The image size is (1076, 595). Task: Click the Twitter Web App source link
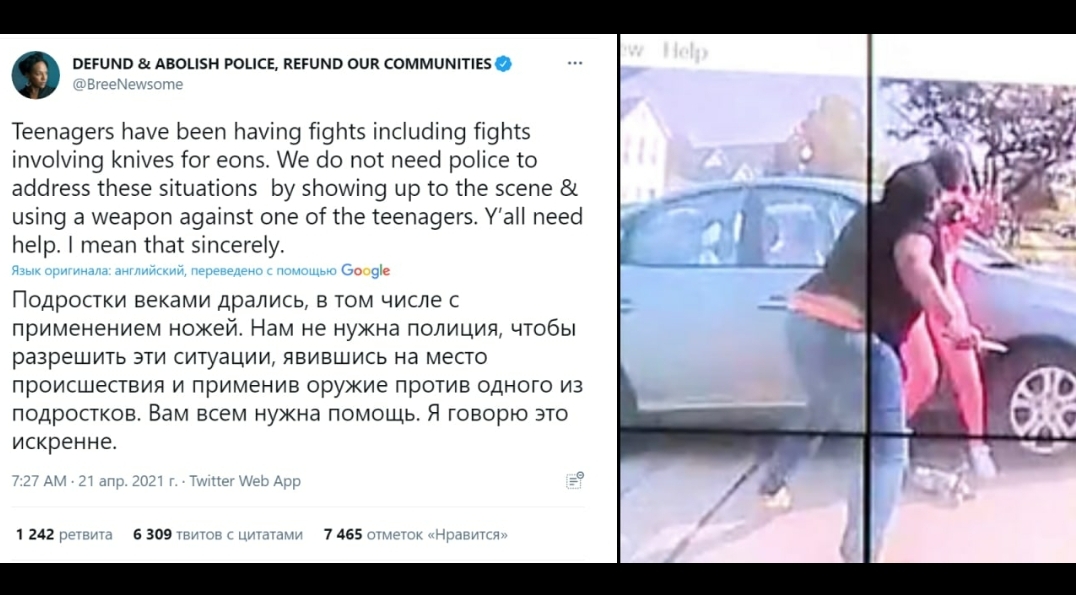[245, 481]
